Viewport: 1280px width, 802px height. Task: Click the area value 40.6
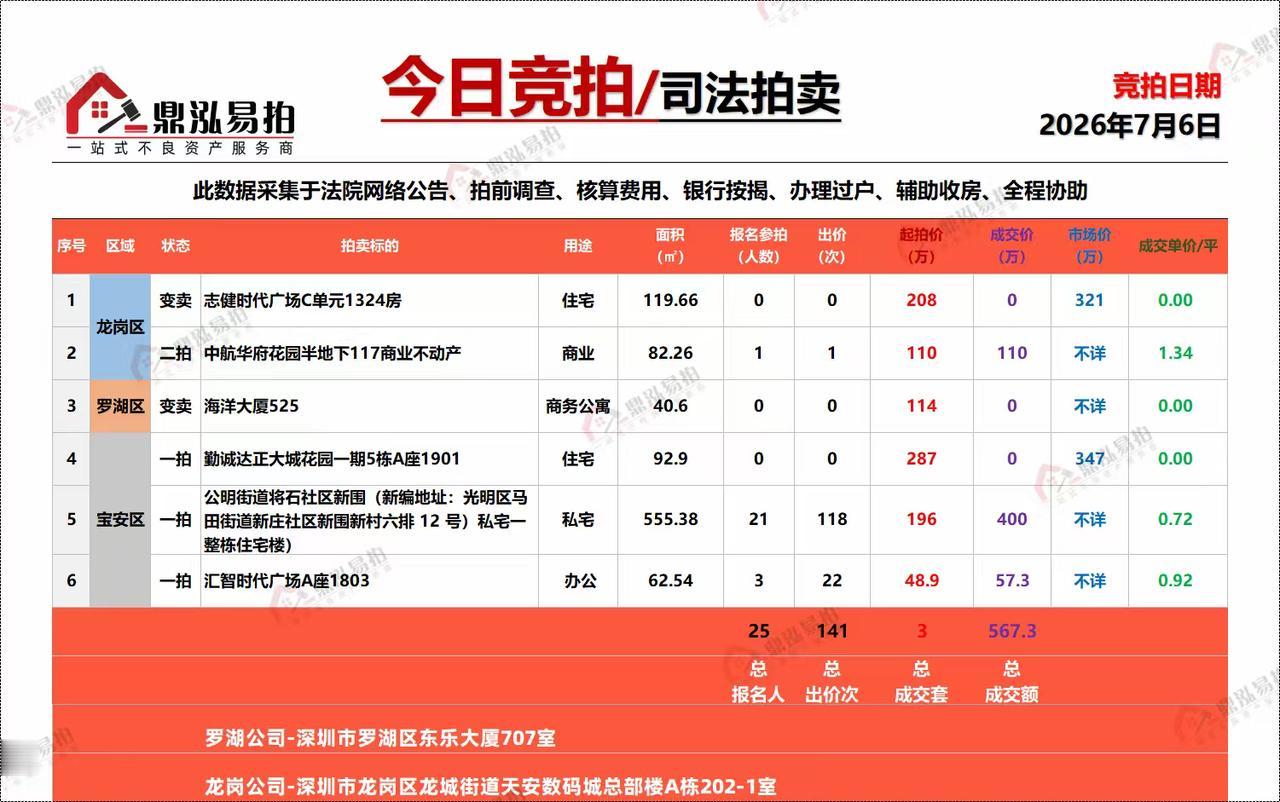point(670,406)
